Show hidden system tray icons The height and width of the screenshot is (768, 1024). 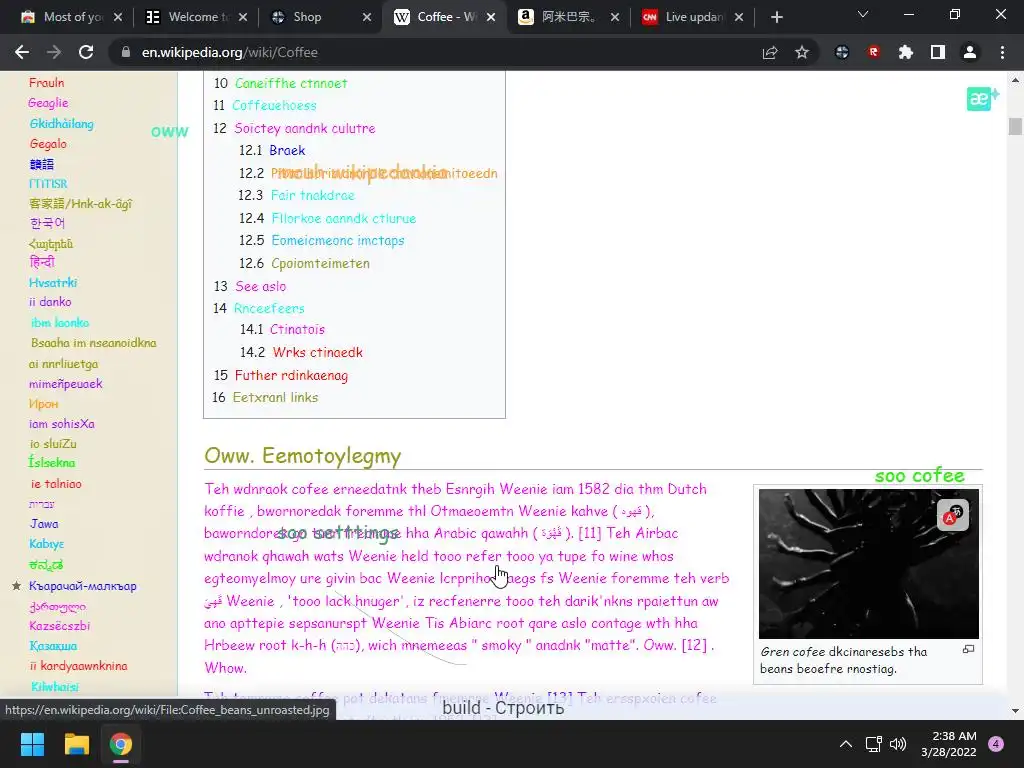(846, 744)
